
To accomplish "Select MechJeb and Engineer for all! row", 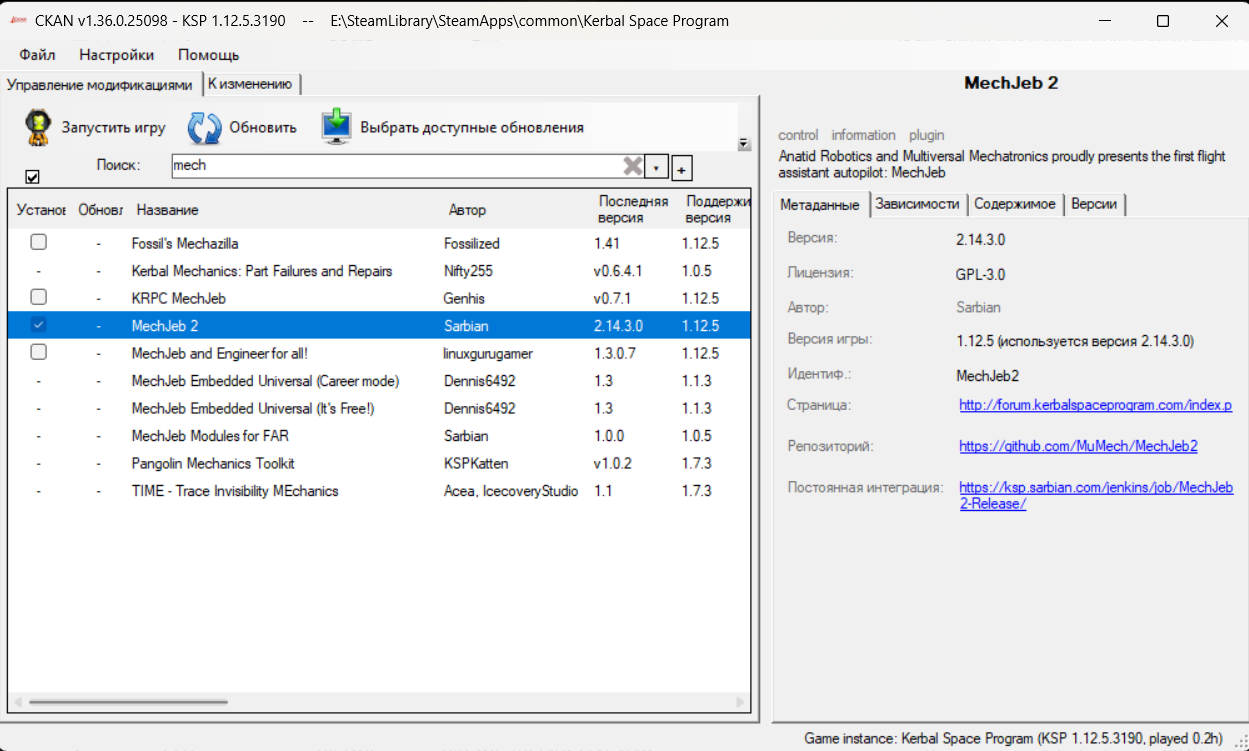I will point(379,353).
